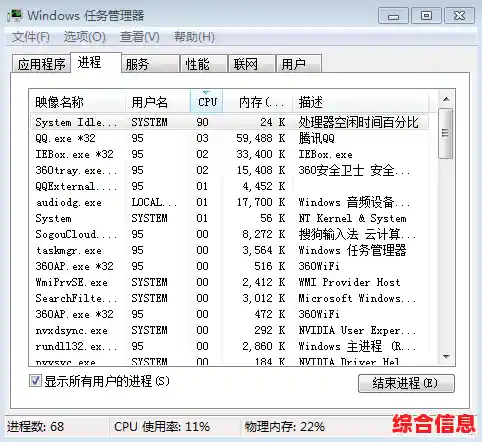
Task: Click the 59,488 K memory value
Action: click(x=261, y=138)
